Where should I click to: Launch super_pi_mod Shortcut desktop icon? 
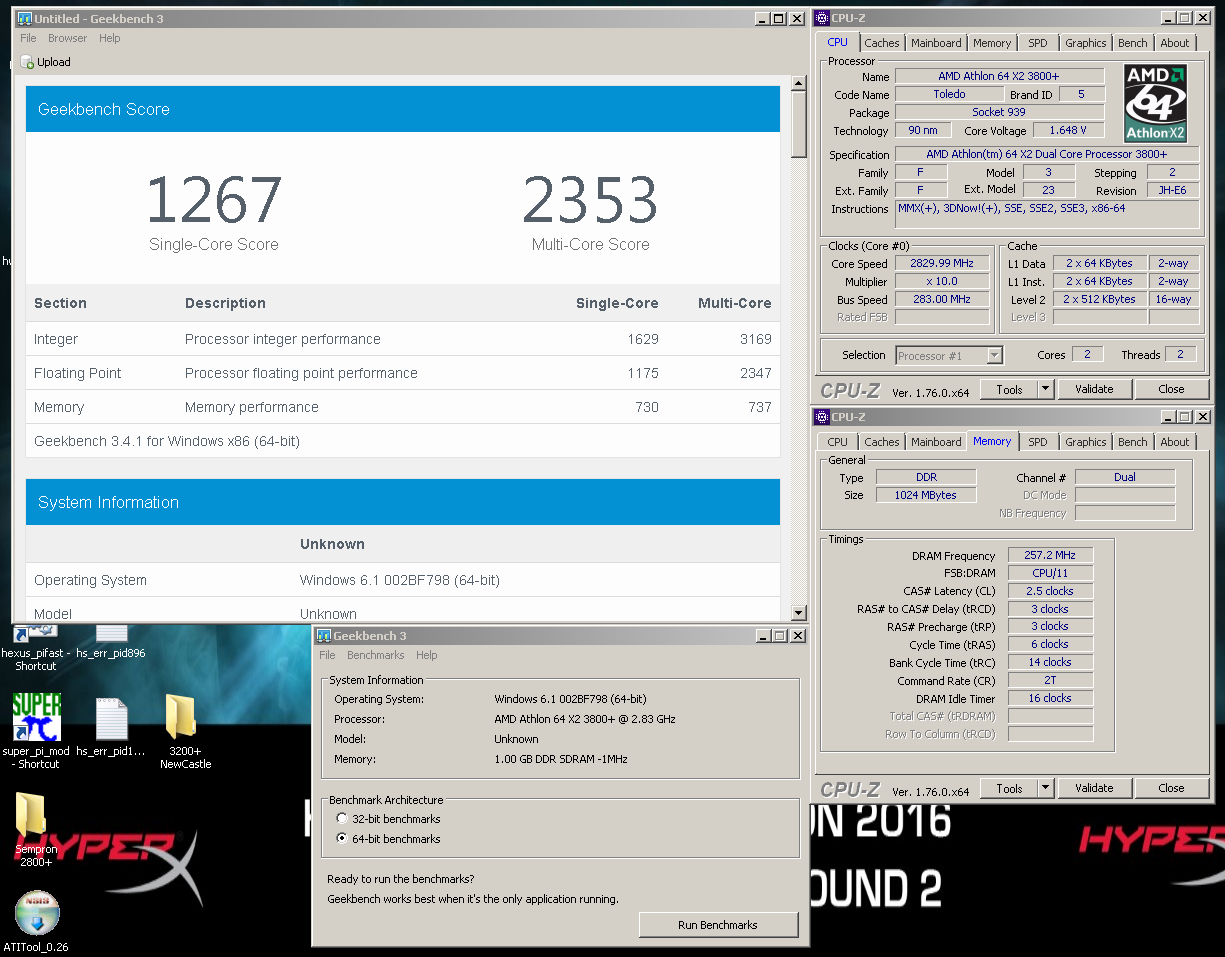click(x=36, y=731)
